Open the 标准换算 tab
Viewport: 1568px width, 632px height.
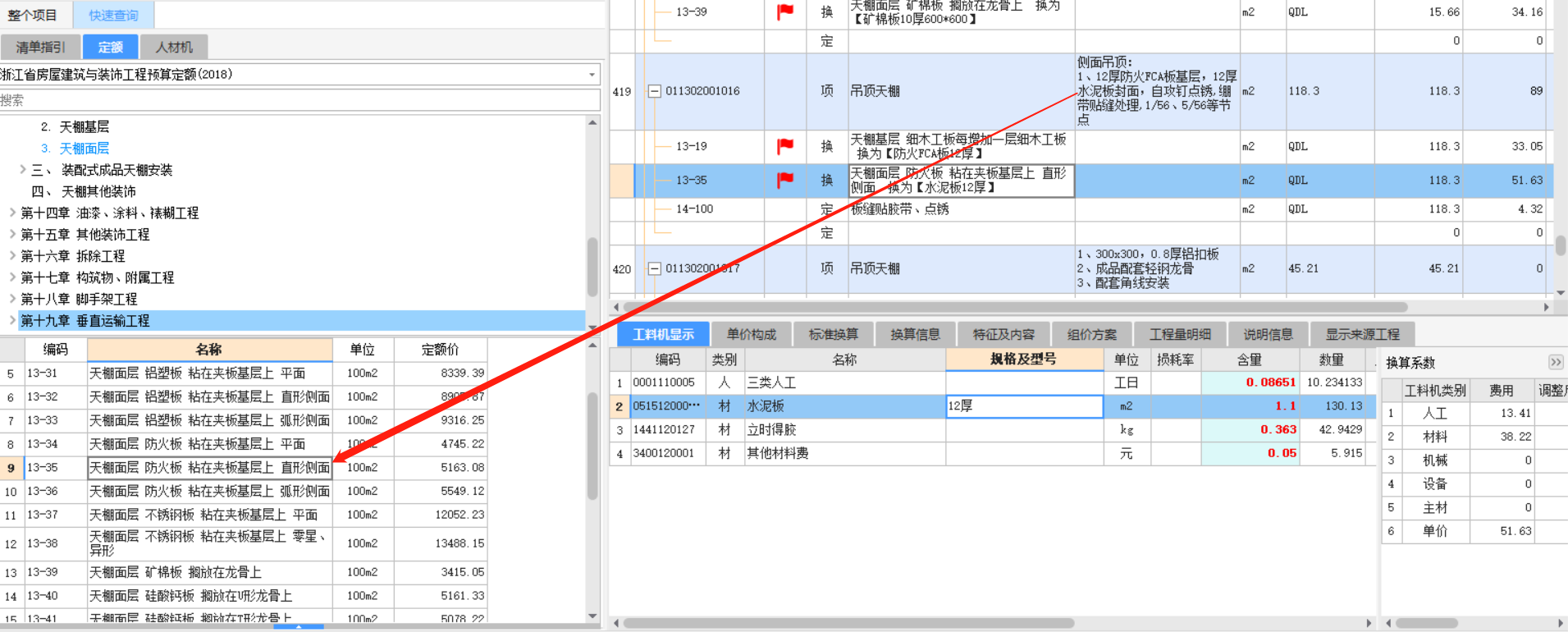pyautogui.click(x=833, y=334)
